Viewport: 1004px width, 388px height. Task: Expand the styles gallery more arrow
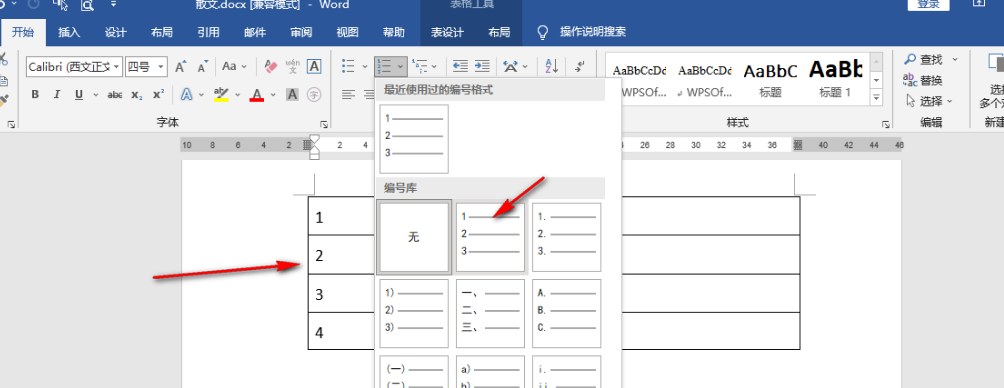coord(877,98)
